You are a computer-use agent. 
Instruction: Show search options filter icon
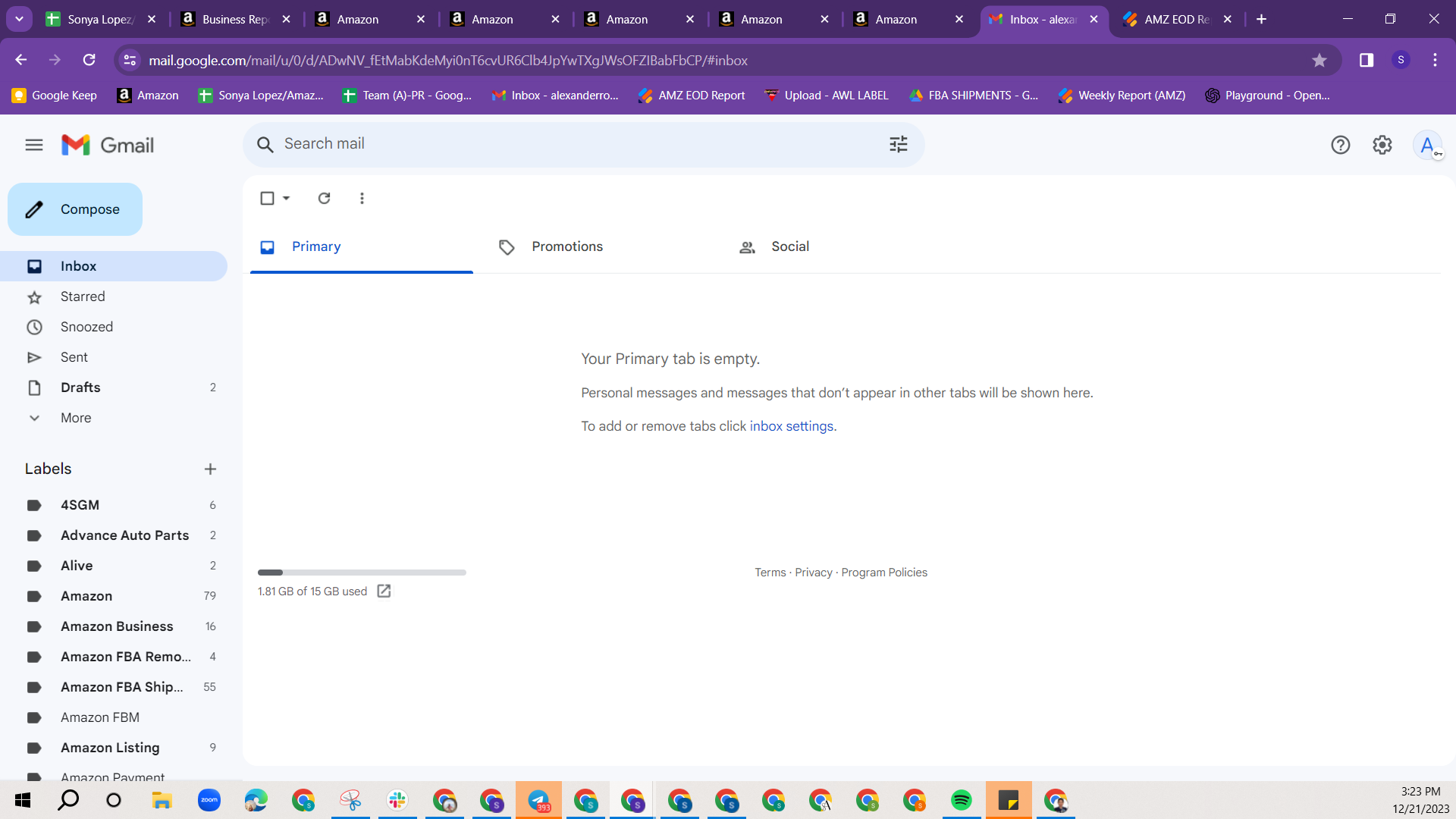[x=899, y=144]
